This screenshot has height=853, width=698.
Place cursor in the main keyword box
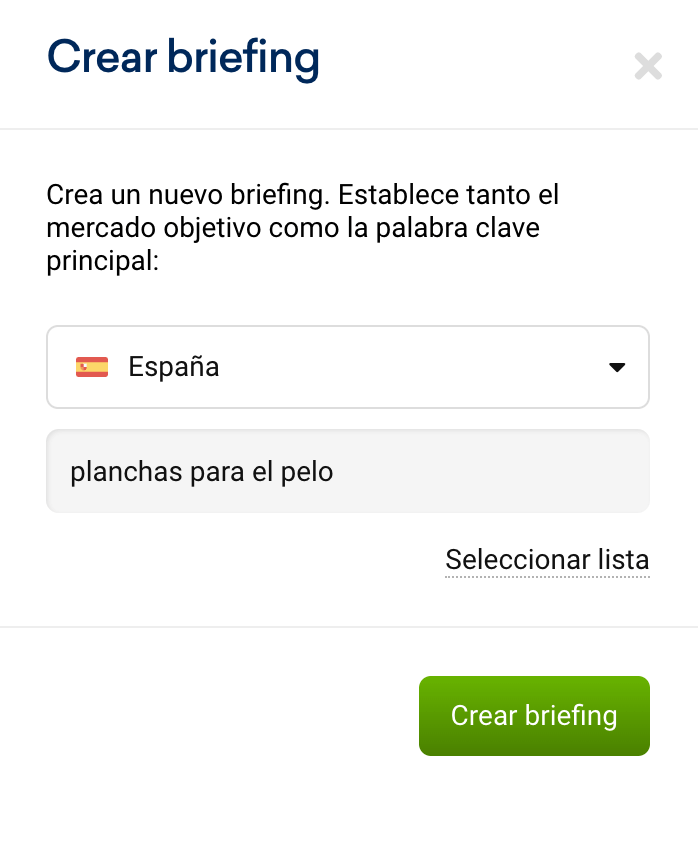pos(348,471)
